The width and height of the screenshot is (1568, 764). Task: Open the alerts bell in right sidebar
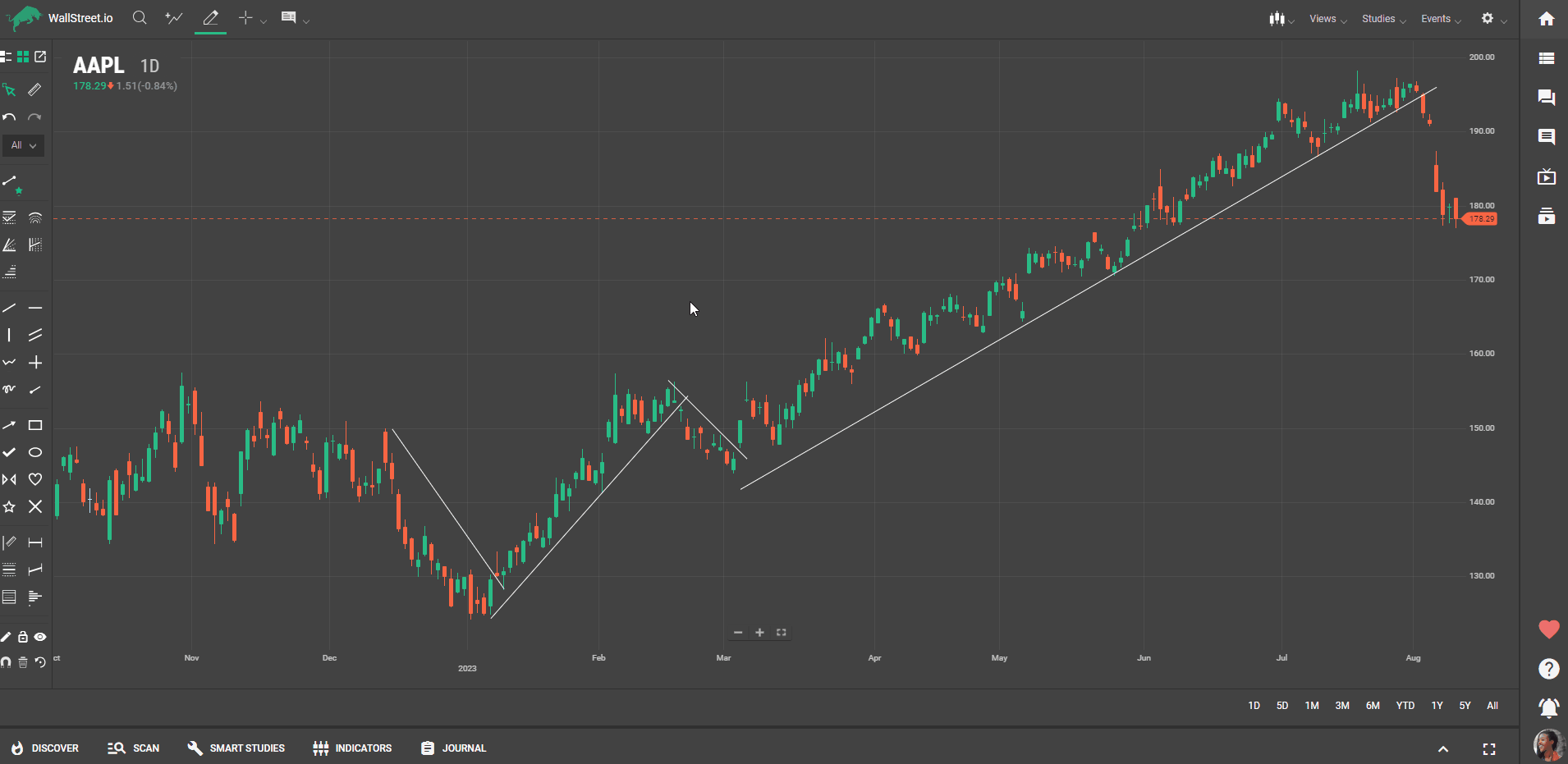click(1548, 707)
